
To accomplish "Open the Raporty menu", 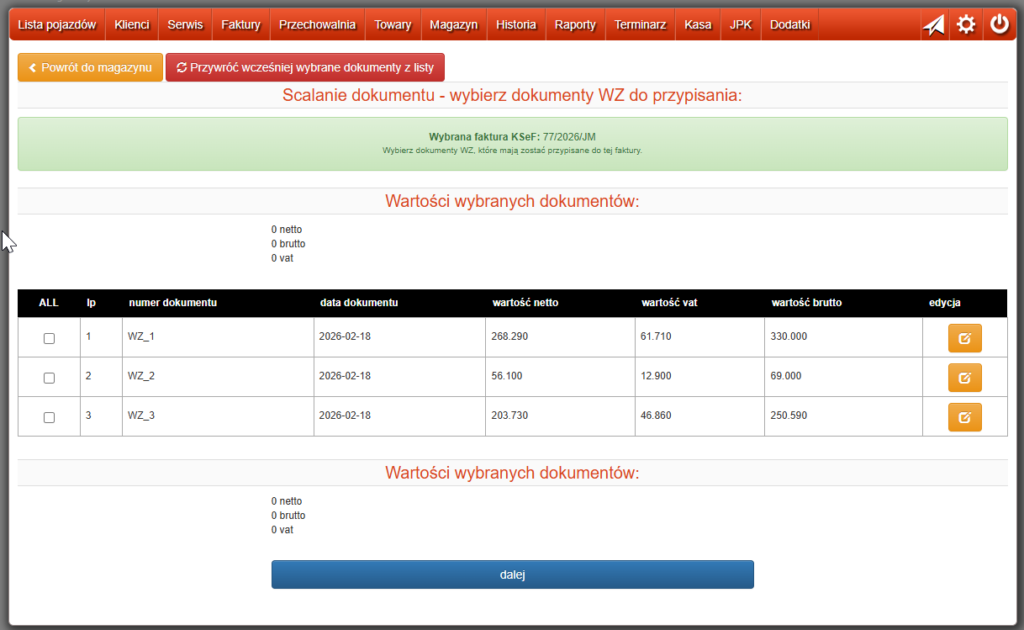I will click(575, 24).
